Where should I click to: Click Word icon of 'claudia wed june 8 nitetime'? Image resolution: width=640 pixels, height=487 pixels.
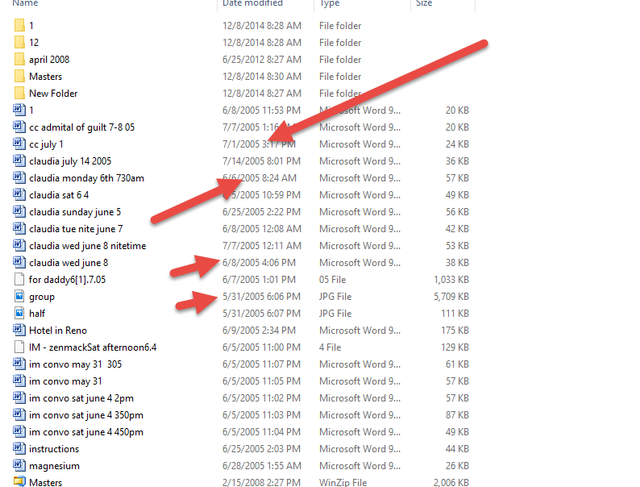19,245
